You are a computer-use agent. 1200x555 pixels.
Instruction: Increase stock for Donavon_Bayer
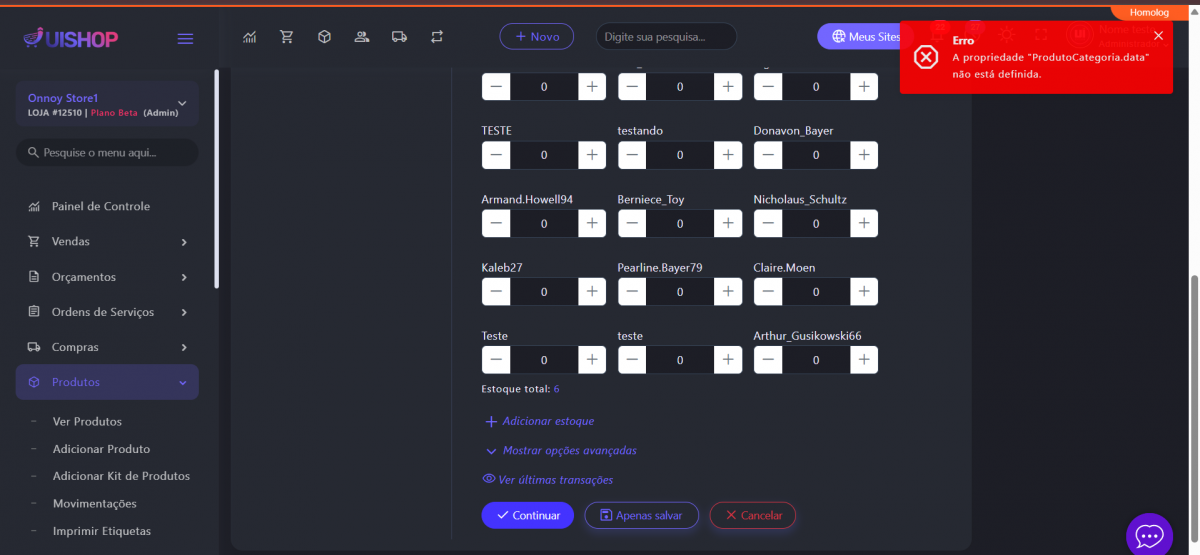(x=864, y=155)
